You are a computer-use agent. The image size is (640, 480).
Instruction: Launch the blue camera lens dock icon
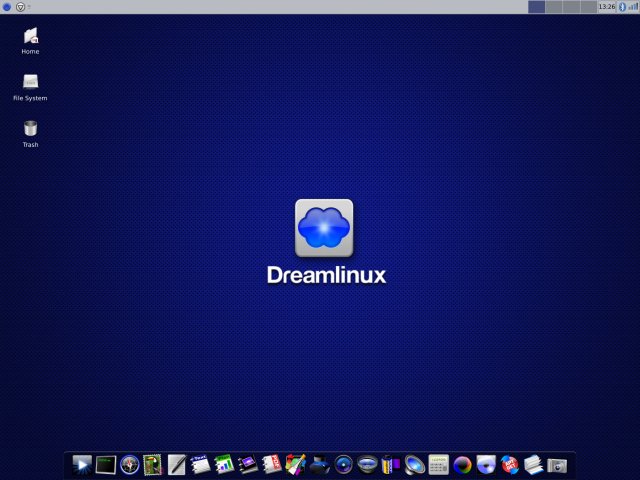343,465
